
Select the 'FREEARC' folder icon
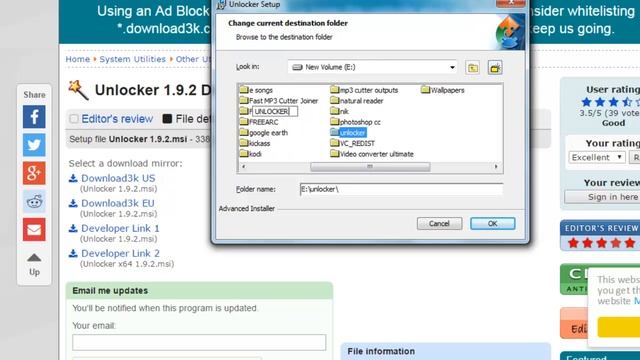click(x=244, y=122)
